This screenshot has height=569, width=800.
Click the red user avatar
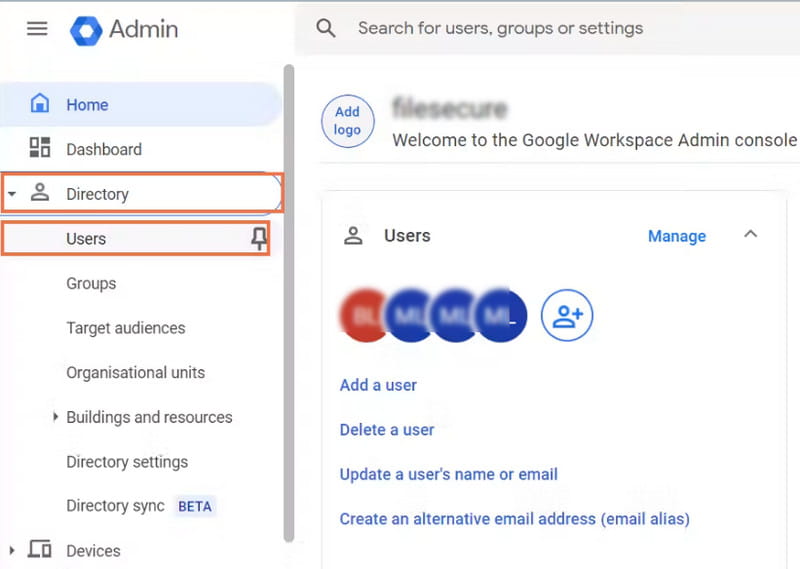[x=362, y=315]
